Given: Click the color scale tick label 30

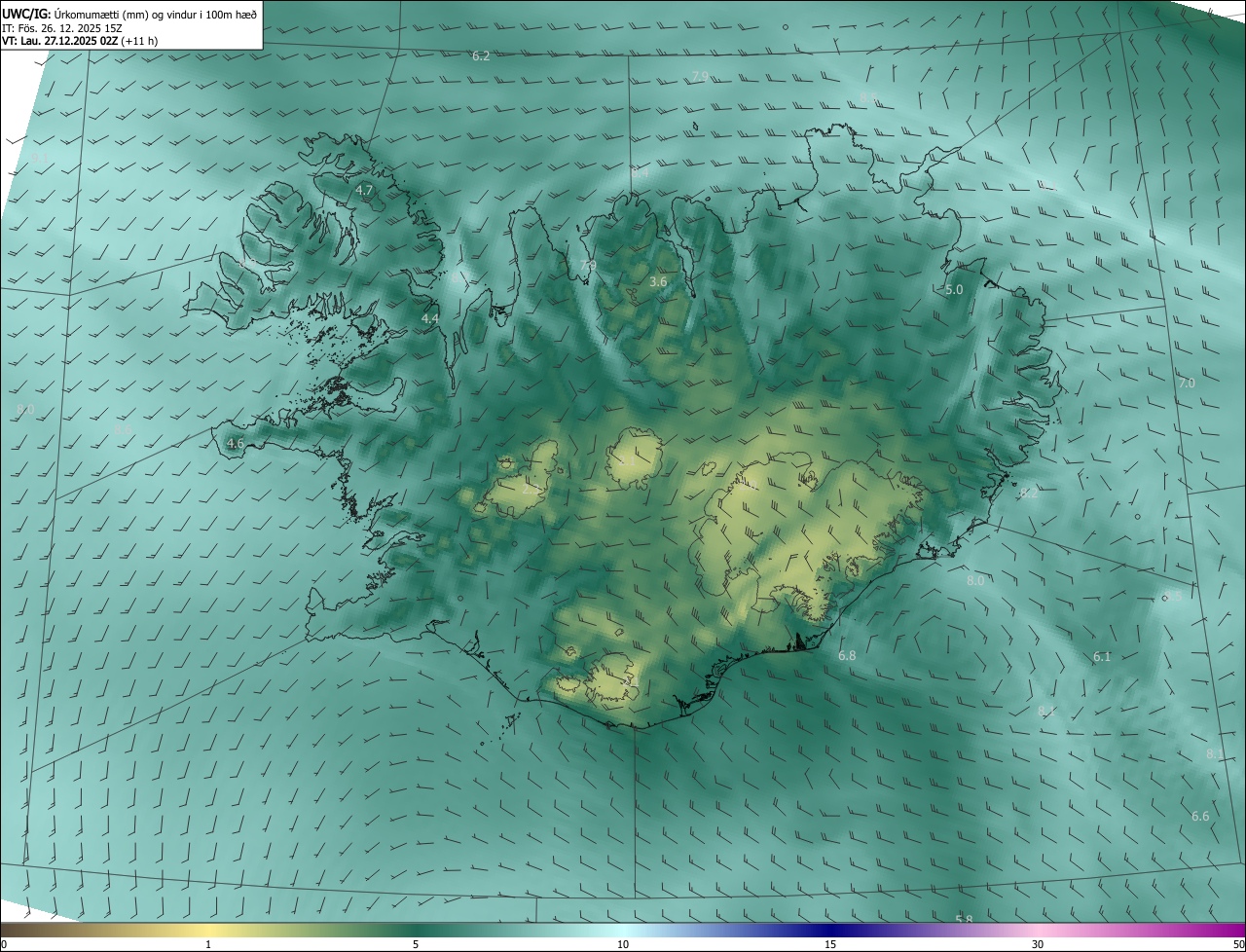Looking at the screenshot, I should [x=1038, y=944].
